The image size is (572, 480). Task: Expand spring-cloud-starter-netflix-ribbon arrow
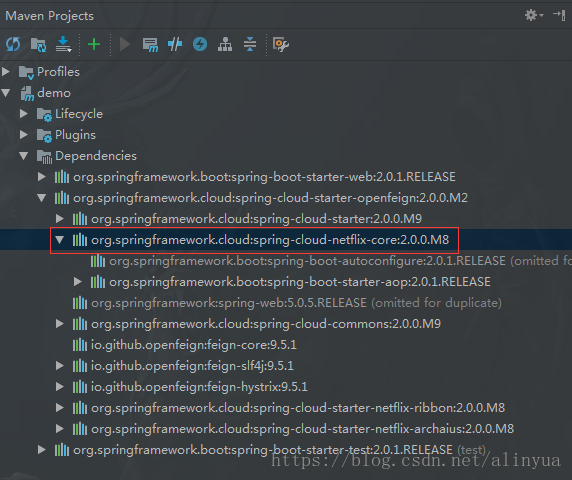tap(60, 407)
